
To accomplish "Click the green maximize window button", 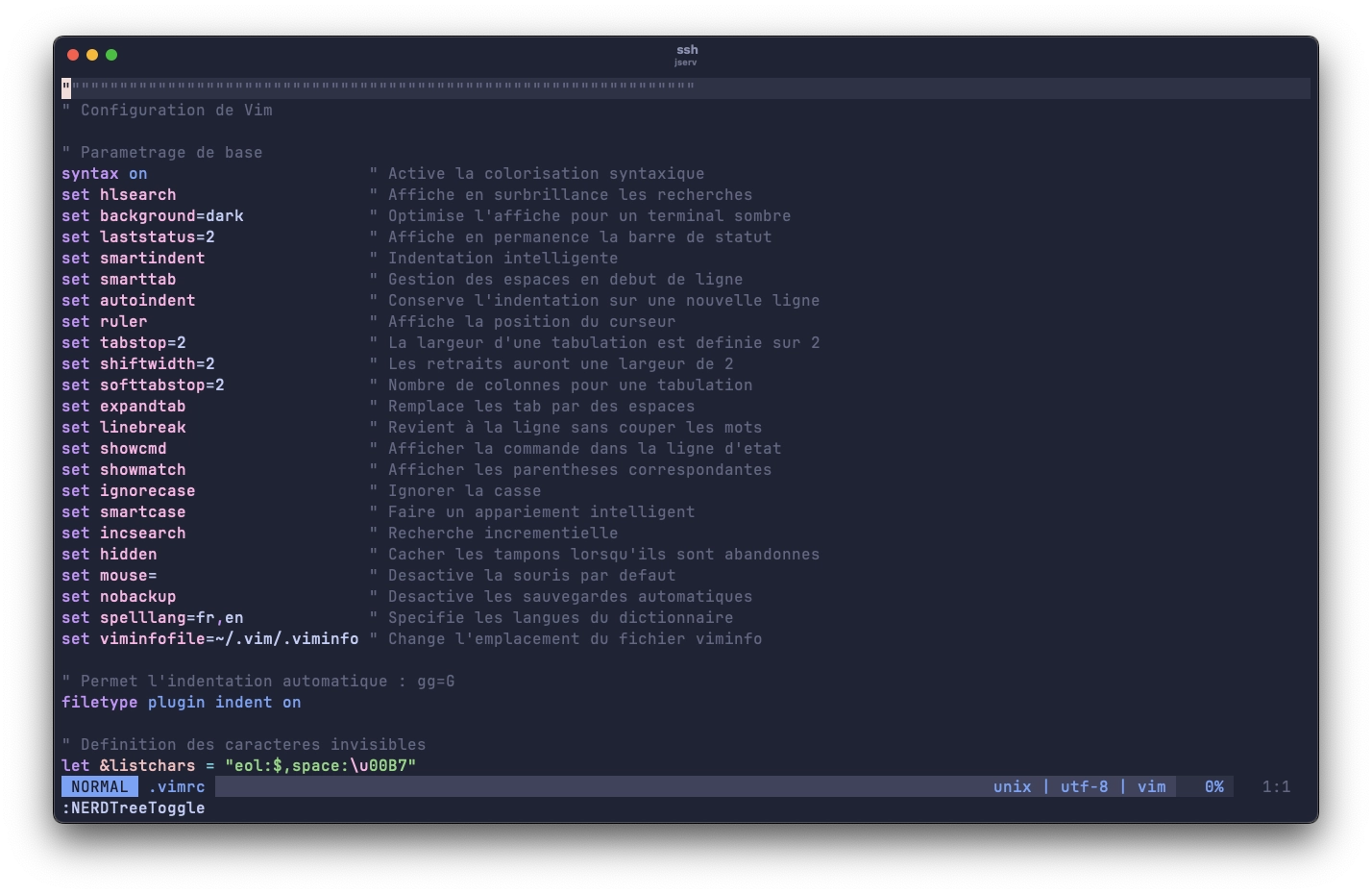I will [111, 55].
